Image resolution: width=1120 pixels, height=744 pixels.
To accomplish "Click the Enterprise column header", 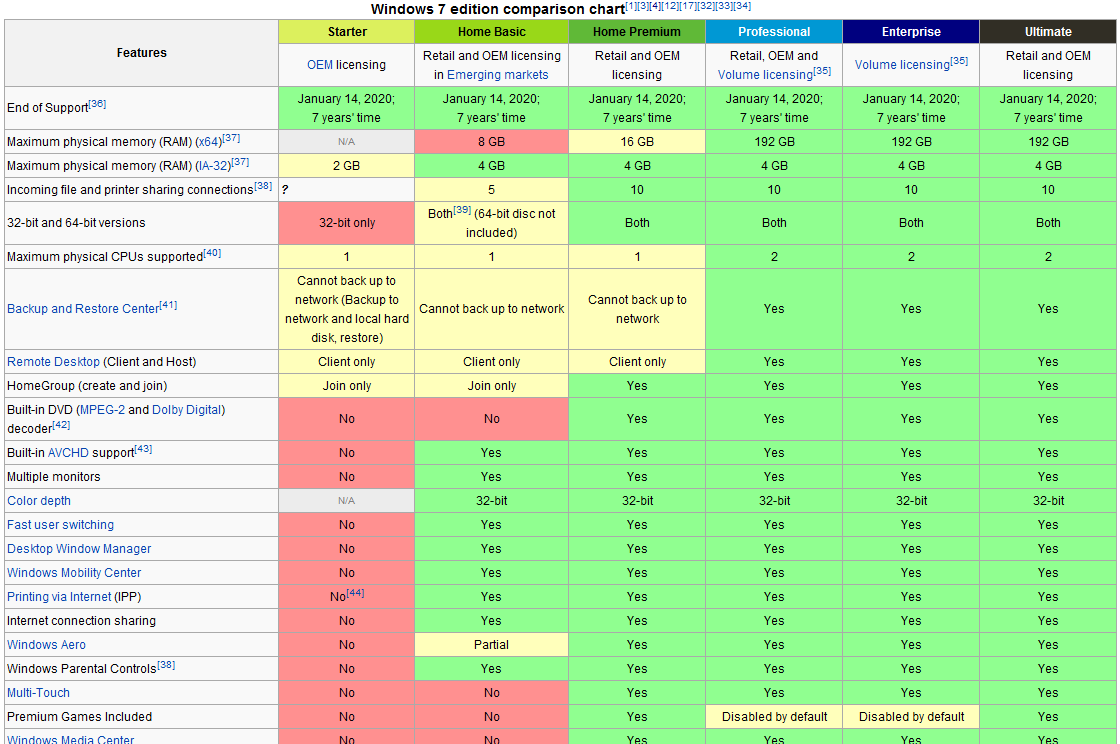I will 911,31.
